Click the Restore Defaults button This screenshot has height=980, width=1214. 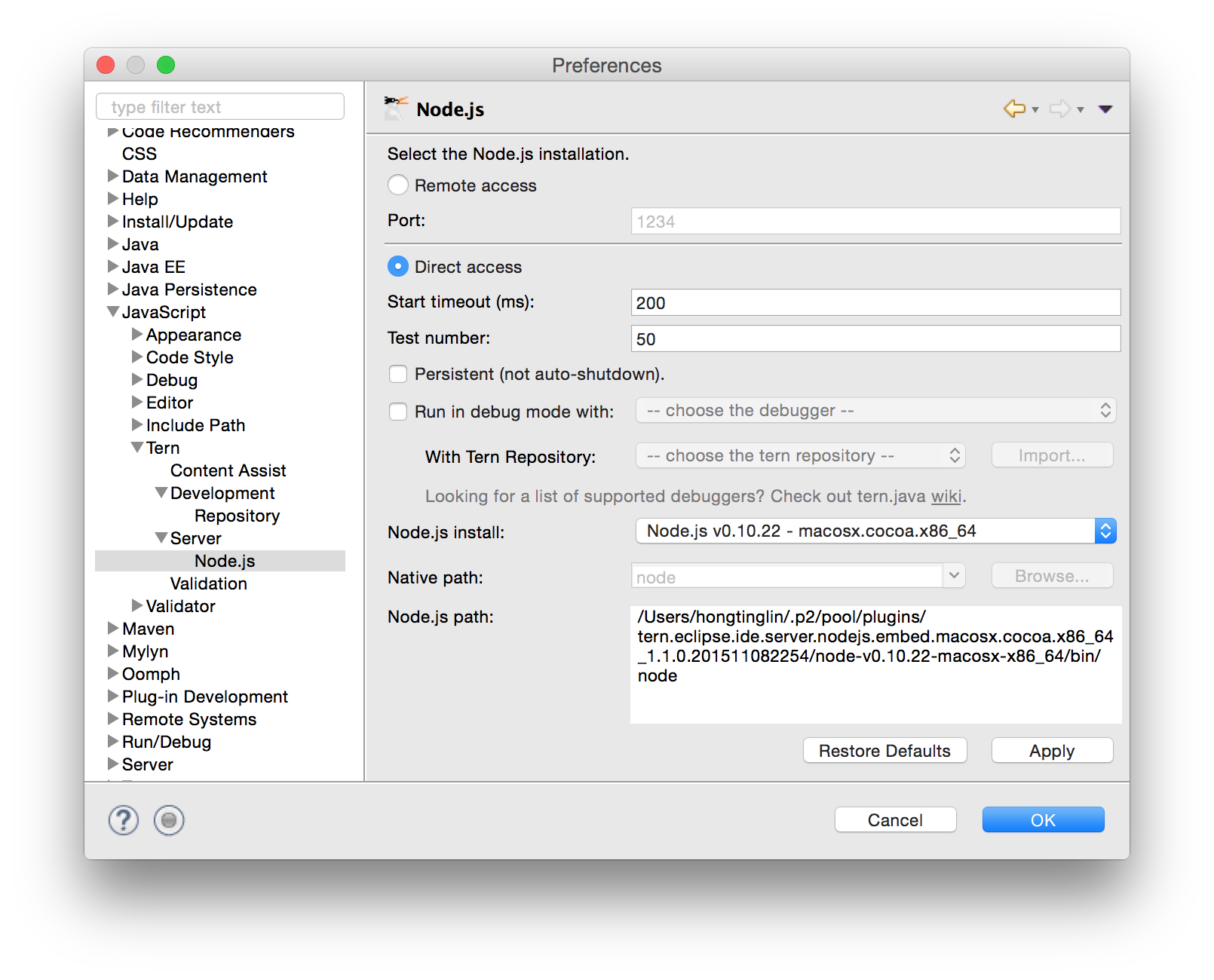884,751
